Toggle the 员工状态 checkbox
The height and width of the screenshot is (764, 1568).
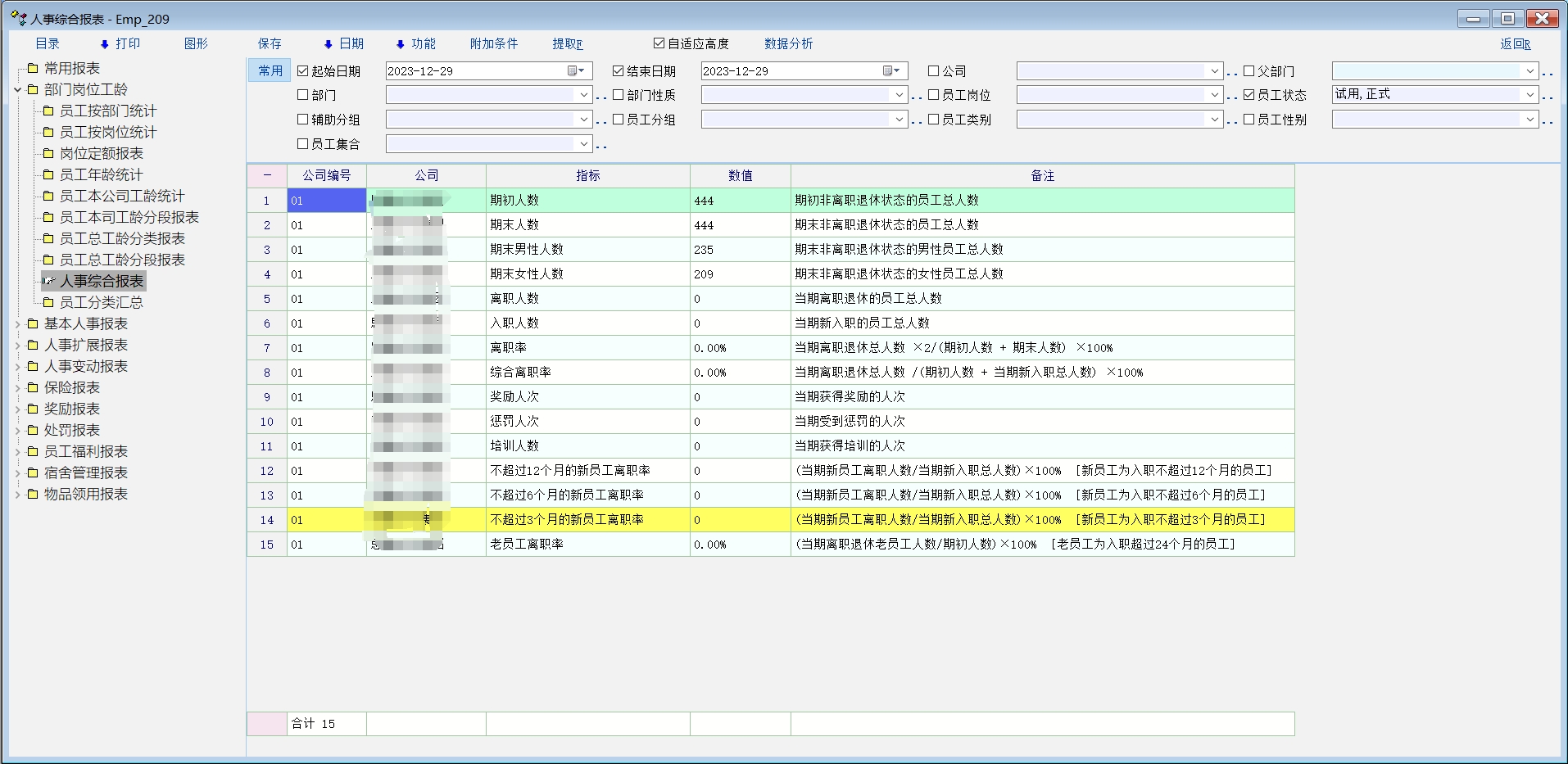click(x=1249, y=95)
